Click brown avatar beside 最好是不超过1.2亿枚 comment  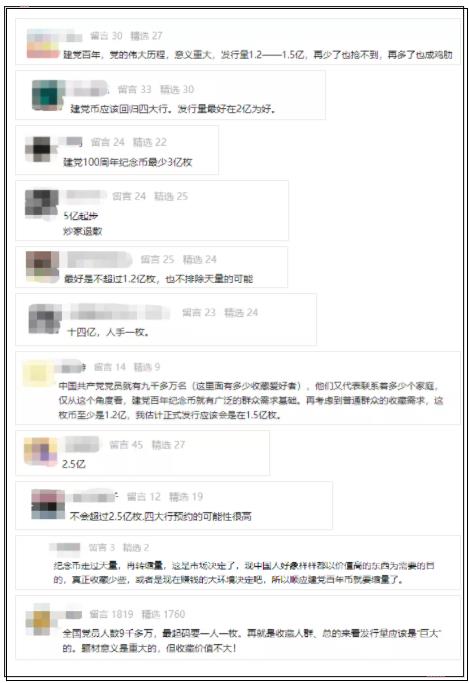[42, 266]
